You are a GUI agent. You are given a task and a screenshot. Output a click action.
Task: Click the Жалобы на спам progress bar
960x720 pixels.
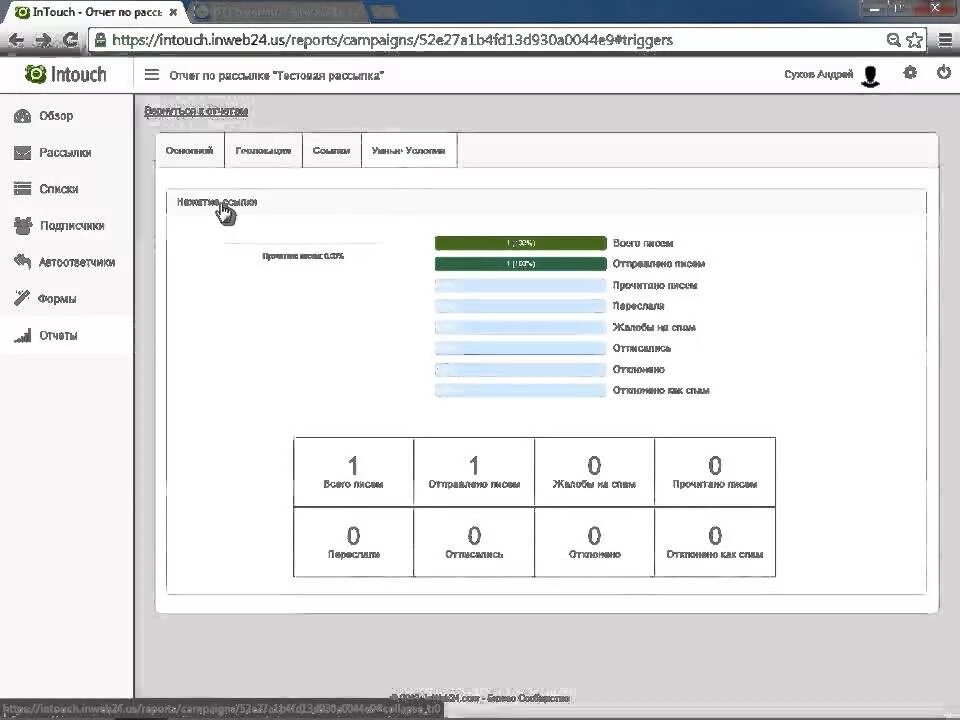520,327
